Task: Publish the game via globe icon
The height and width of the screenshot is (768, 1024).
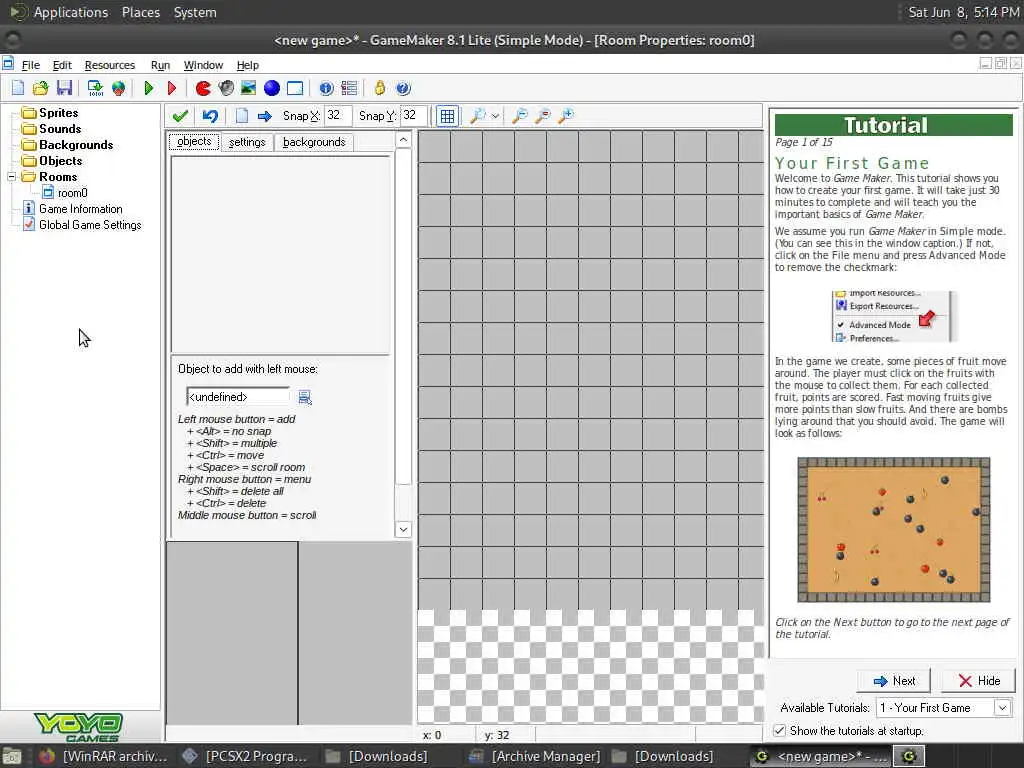Action: coord(118,88)
